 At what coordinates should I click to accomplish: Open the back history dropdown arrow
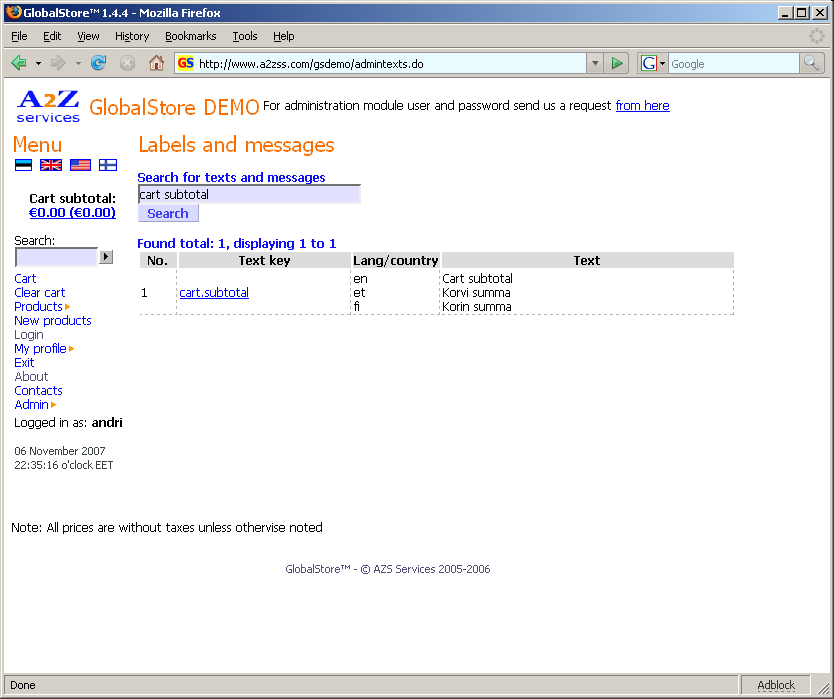38,63
